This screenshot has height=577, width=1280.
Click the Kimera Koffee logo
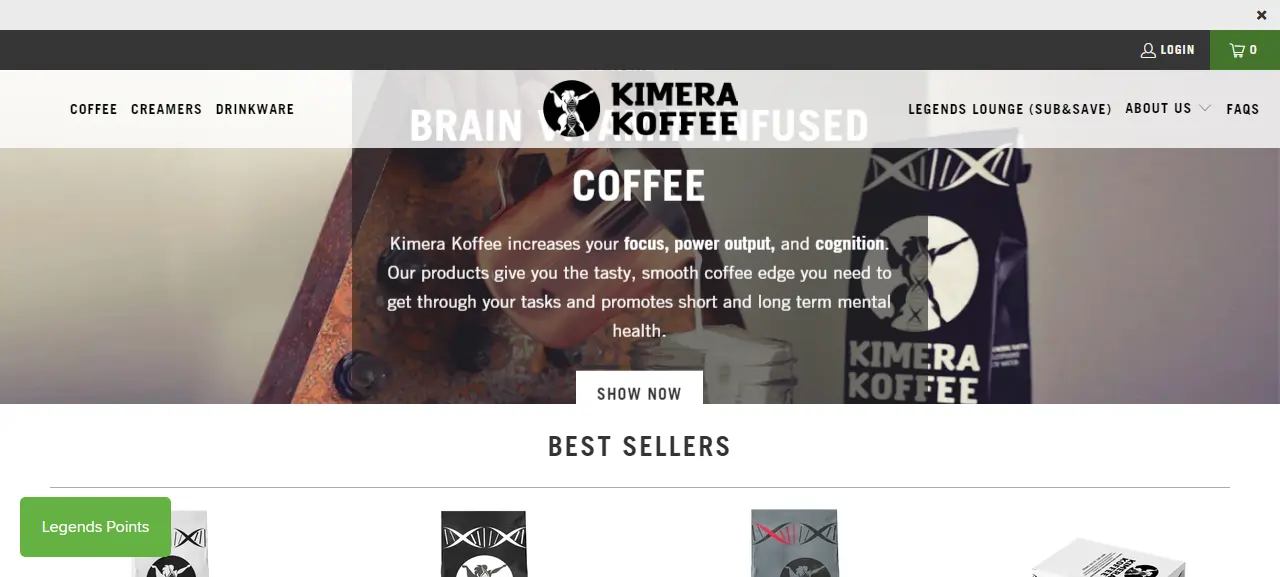(x=640, y=108)
